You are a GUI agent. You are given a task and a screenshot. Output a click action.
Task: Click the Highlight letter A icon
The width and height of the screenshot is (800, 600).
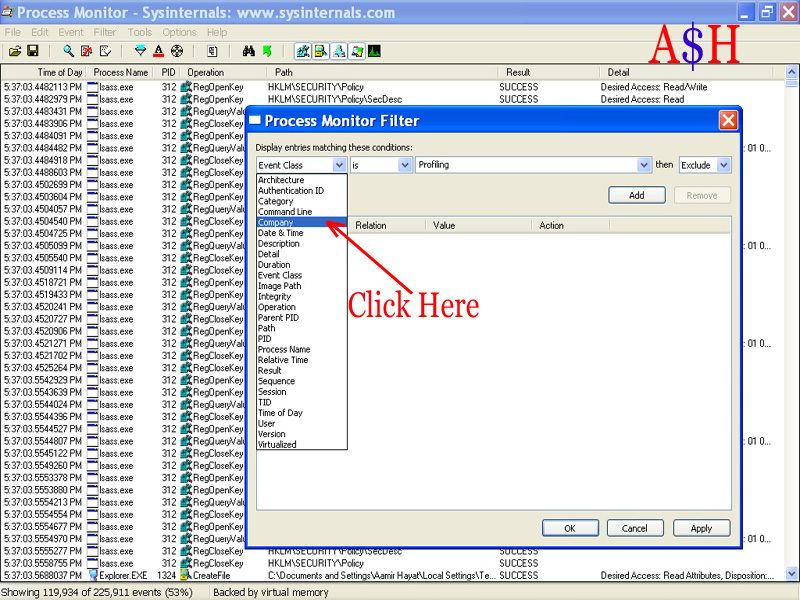[x=159, y=51]
